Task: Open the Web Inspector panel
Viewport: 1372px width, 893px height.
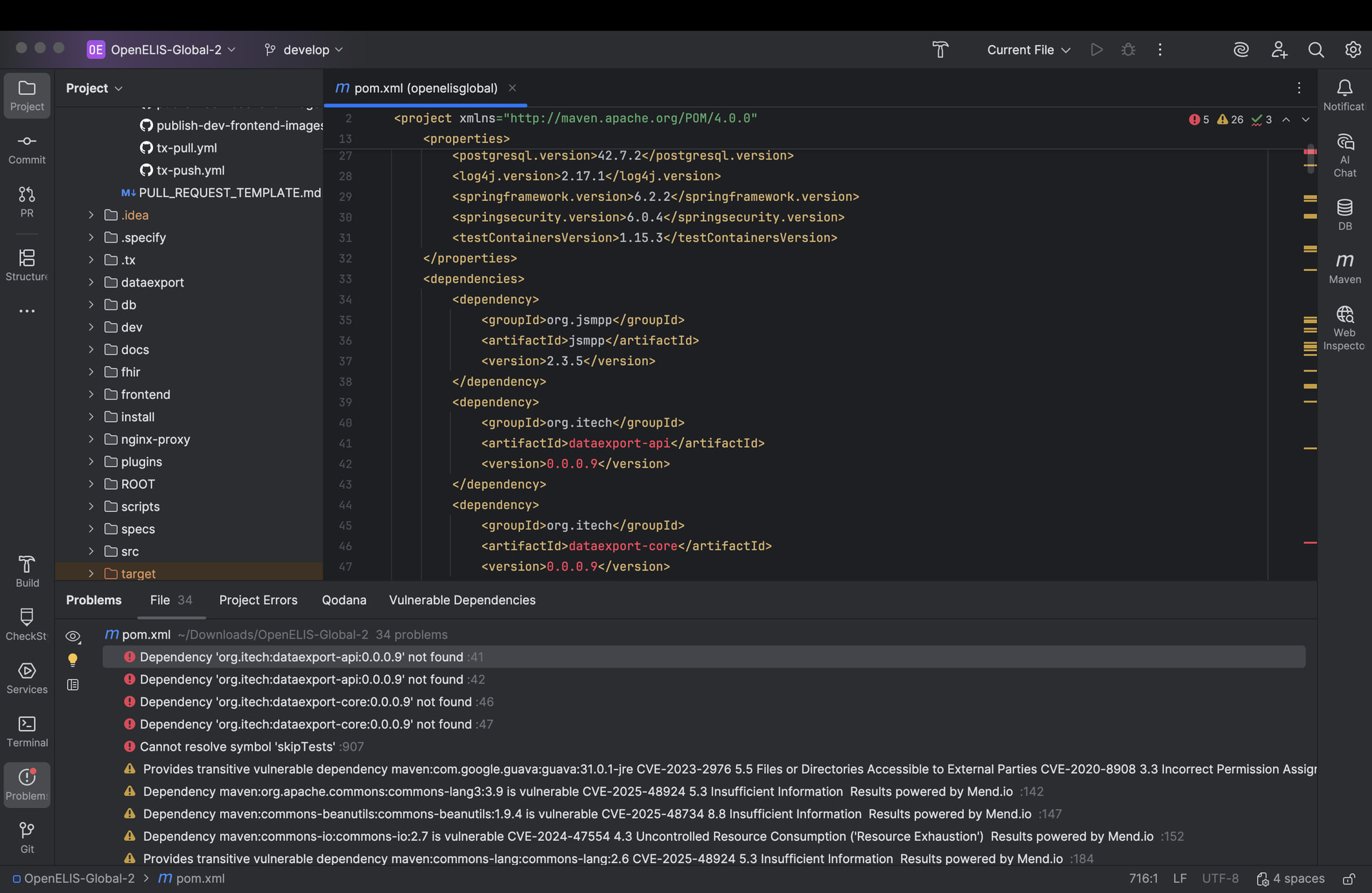Action: coord(1344,327)
